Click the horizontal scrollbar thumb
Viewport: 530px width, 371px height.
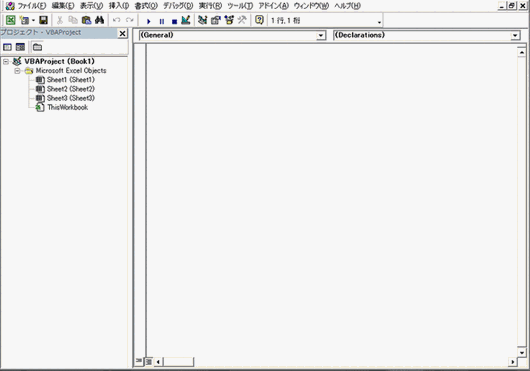pos(178,362)
